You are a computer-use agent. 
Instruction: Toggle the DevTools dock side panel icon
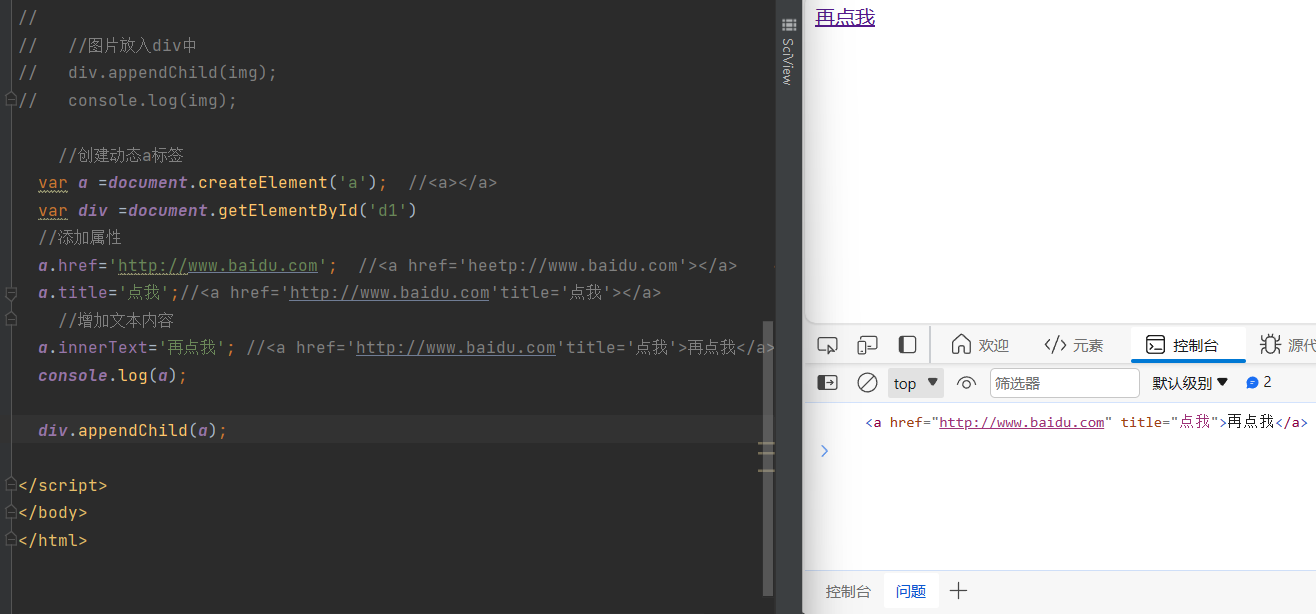[x=907, y=345]
